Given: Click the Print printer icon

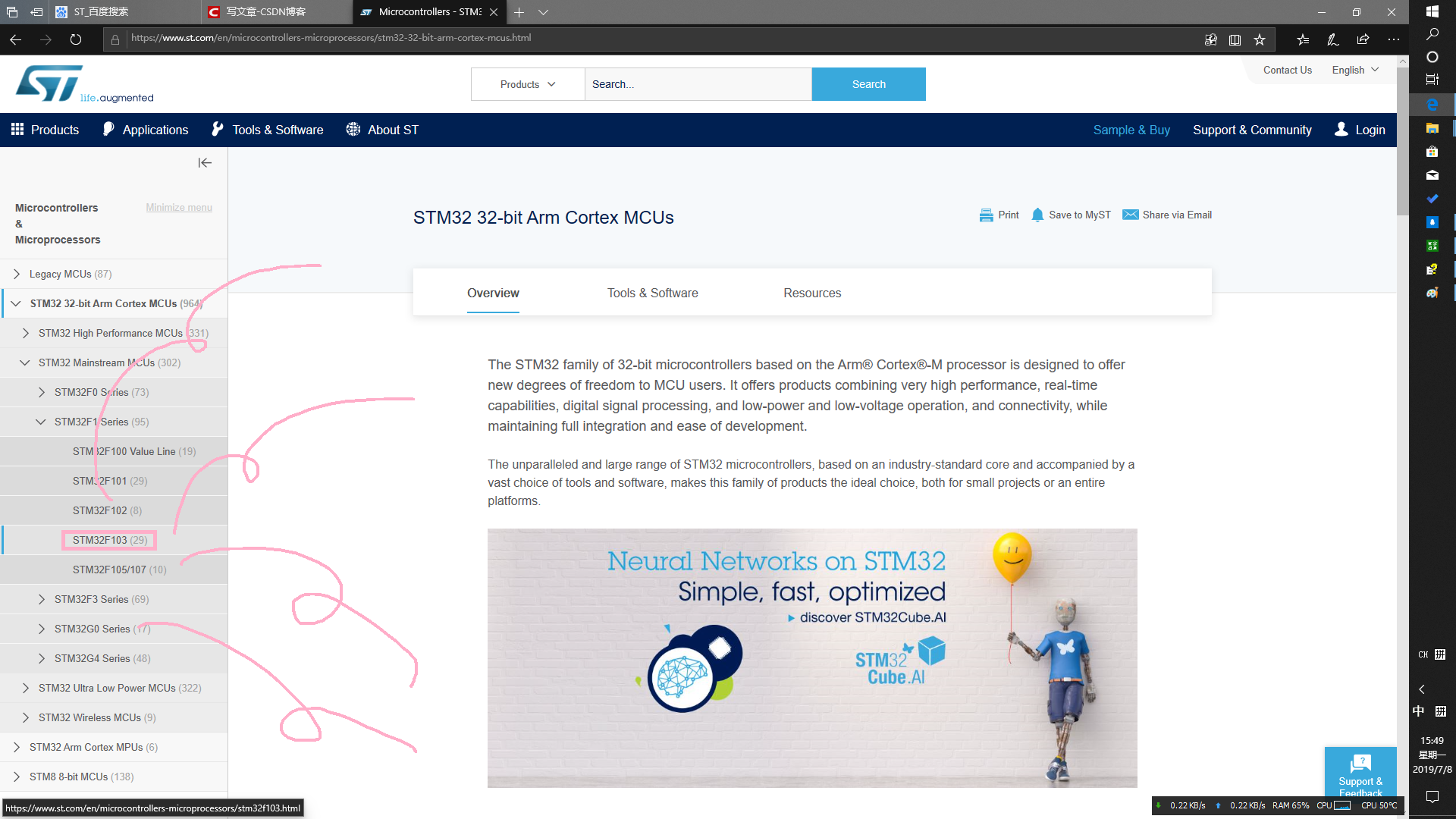Looking at the screenshot, I should [986, 215].
